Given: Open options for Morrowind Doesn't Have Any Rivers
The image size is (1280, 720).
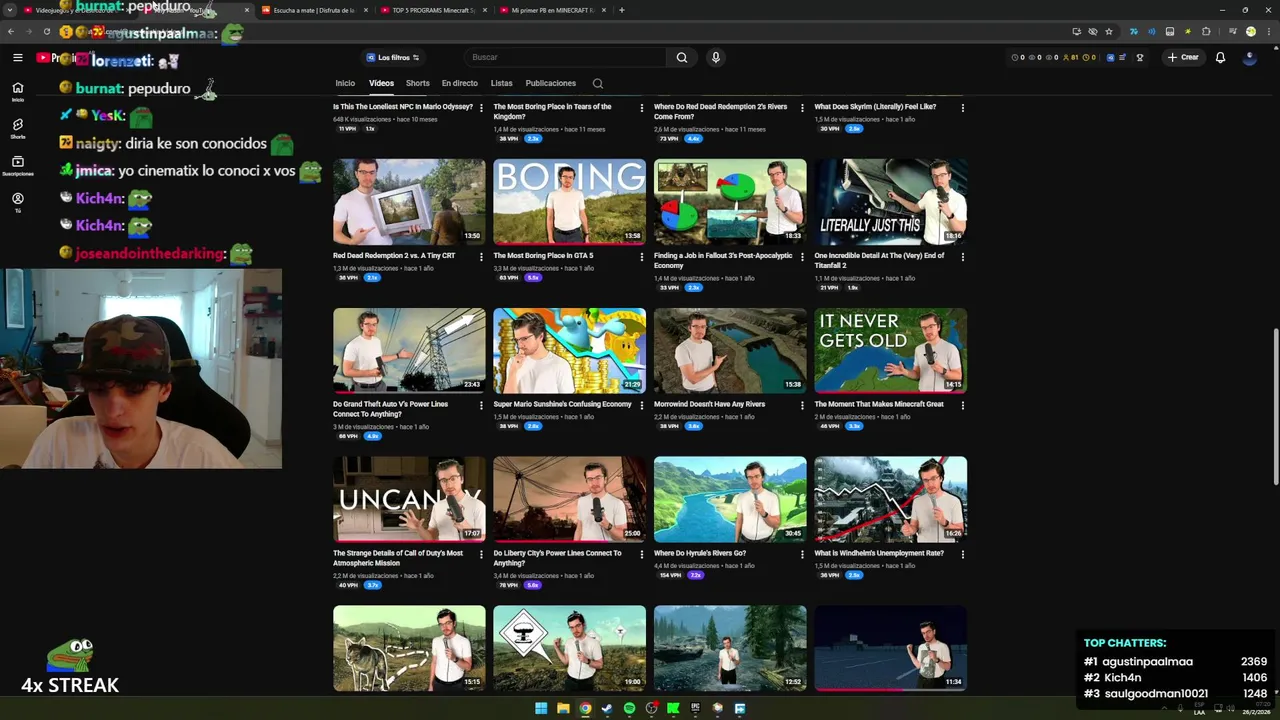Looking at the screenshot, I should (802, 406).
